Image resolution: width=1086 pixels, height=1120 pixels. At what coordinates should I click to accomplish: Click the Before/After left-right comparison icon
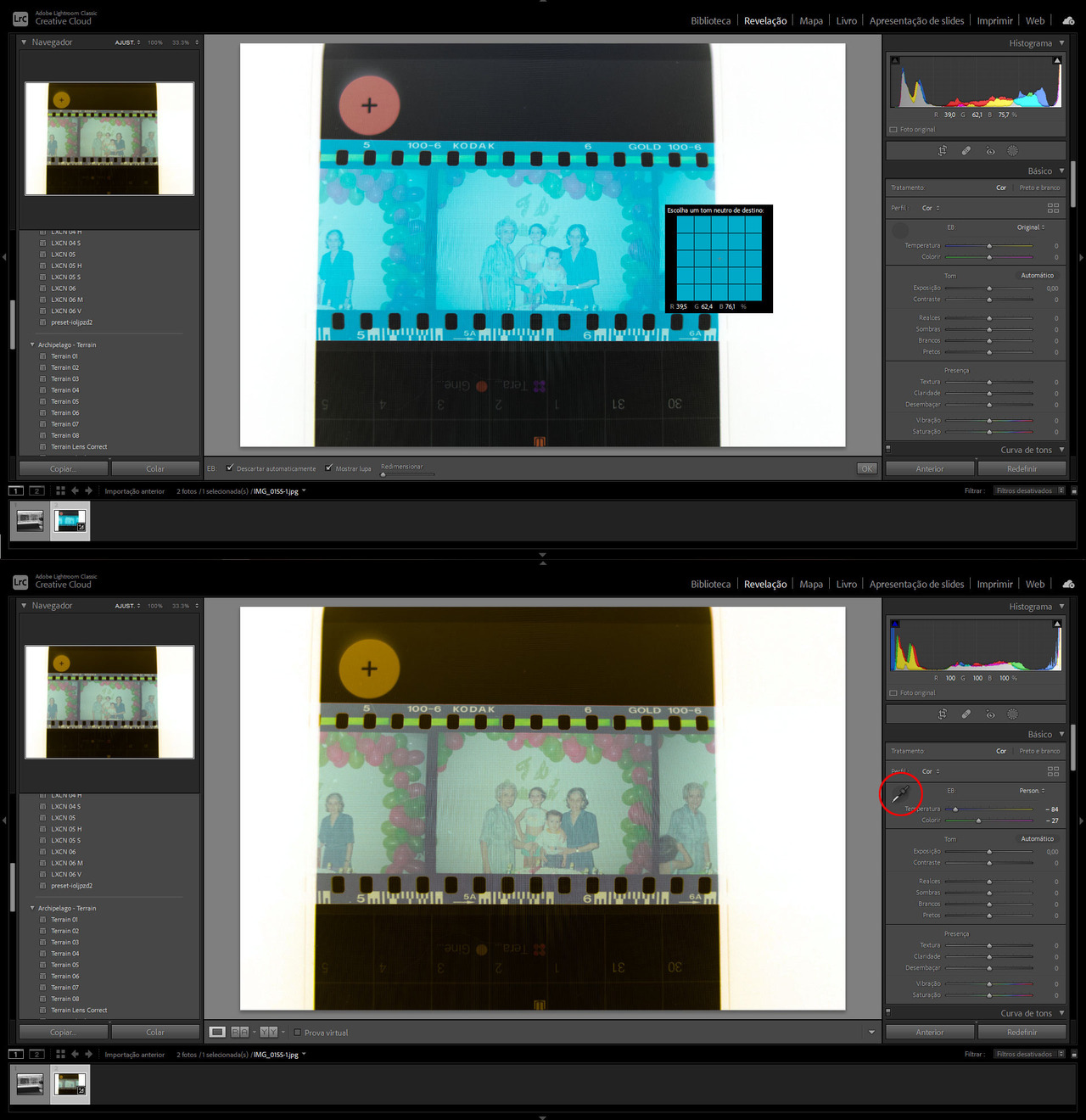click(240, 1032)
